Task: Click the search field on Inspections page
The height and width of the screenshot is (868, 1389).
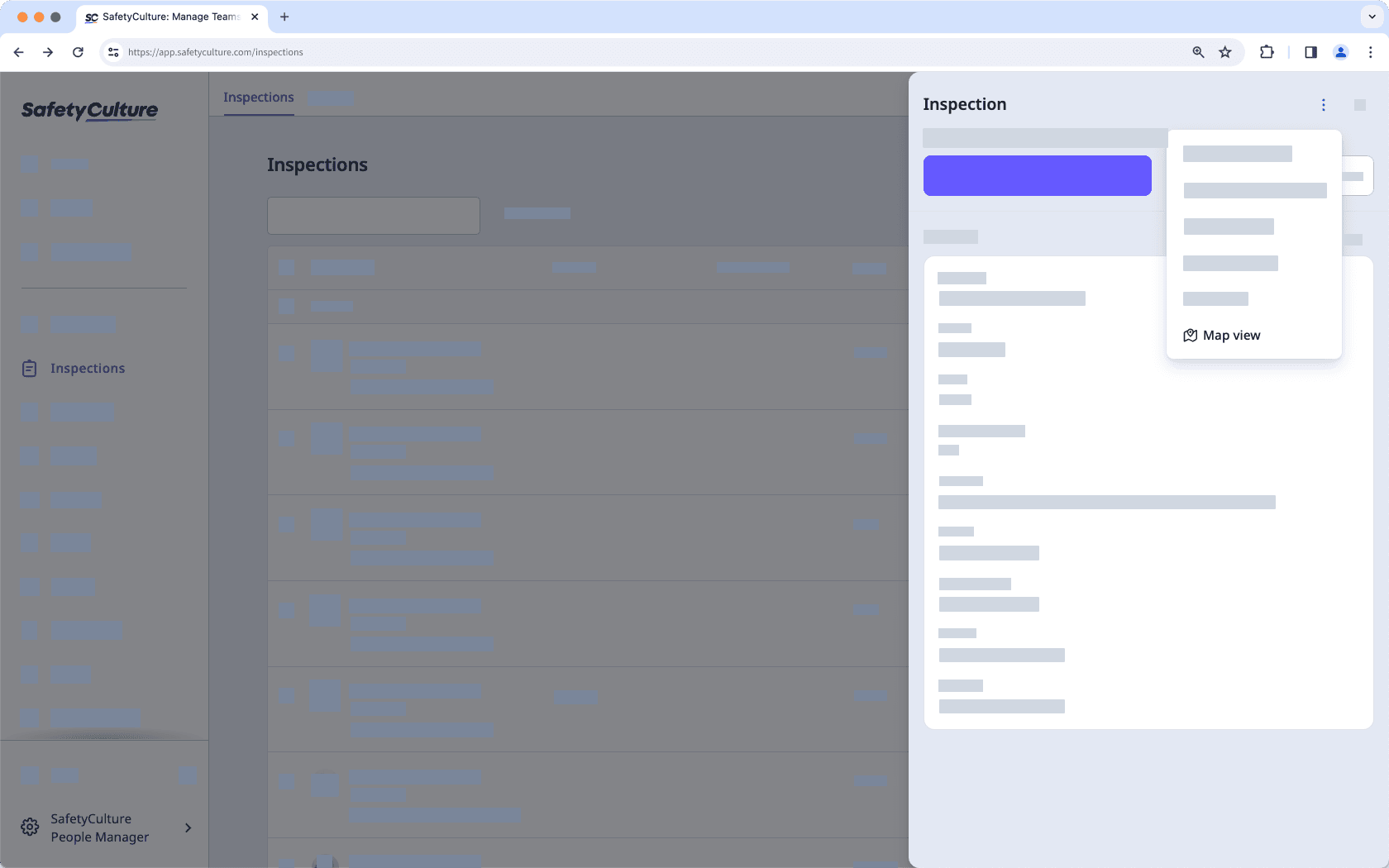Action: coord(373,215)
